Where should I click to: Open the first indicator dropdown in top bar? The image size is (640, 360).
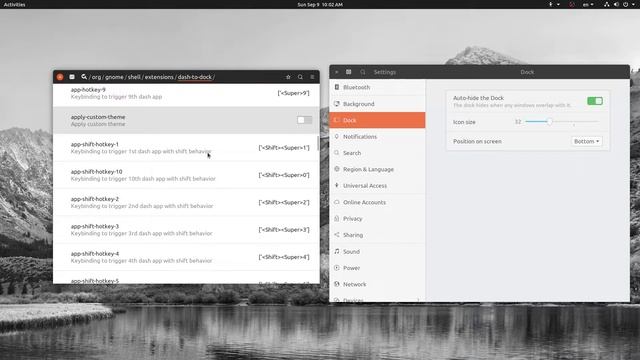554,4
